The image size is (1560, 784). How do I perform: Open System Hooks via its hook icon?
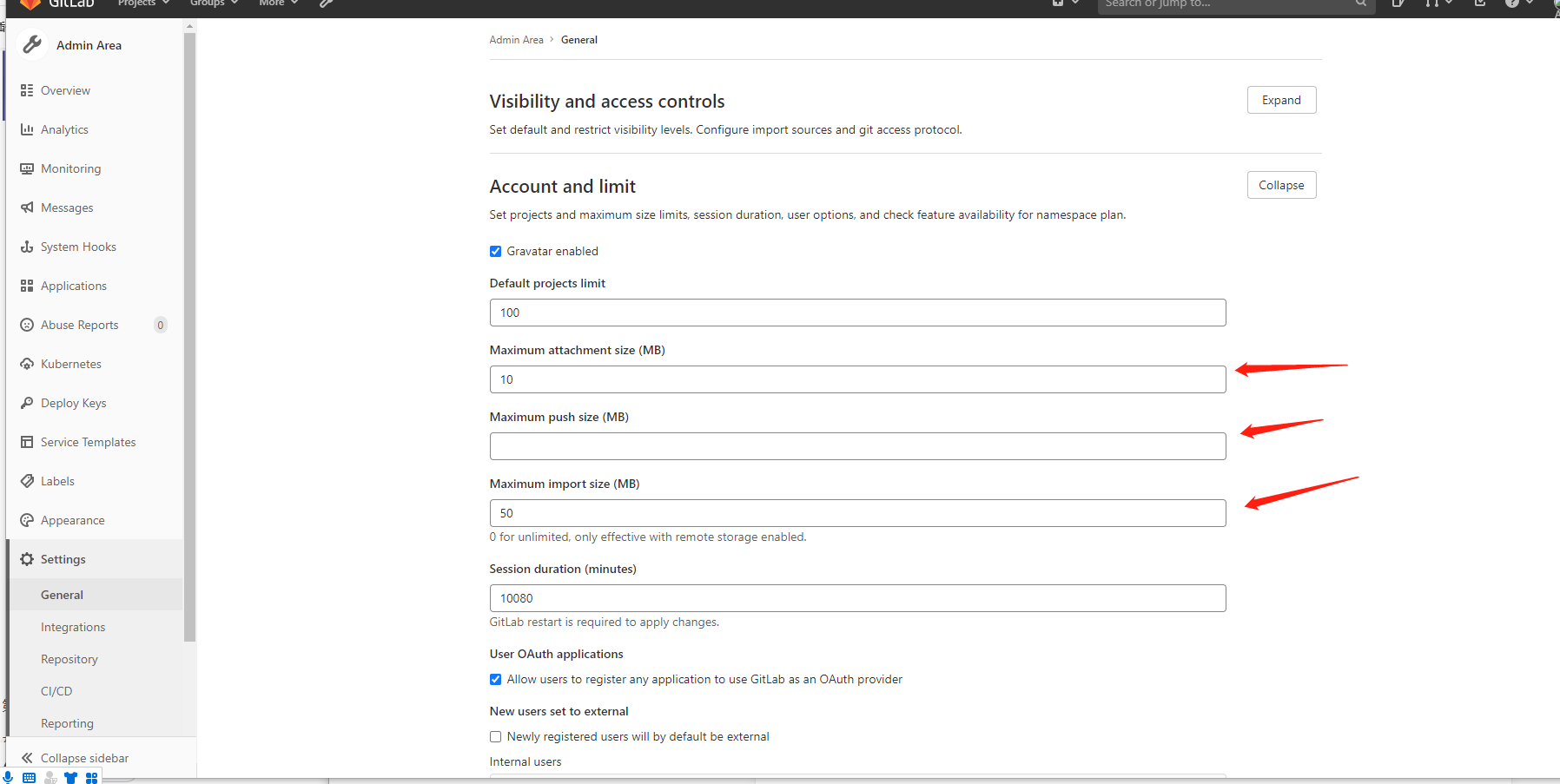(27, 247)
